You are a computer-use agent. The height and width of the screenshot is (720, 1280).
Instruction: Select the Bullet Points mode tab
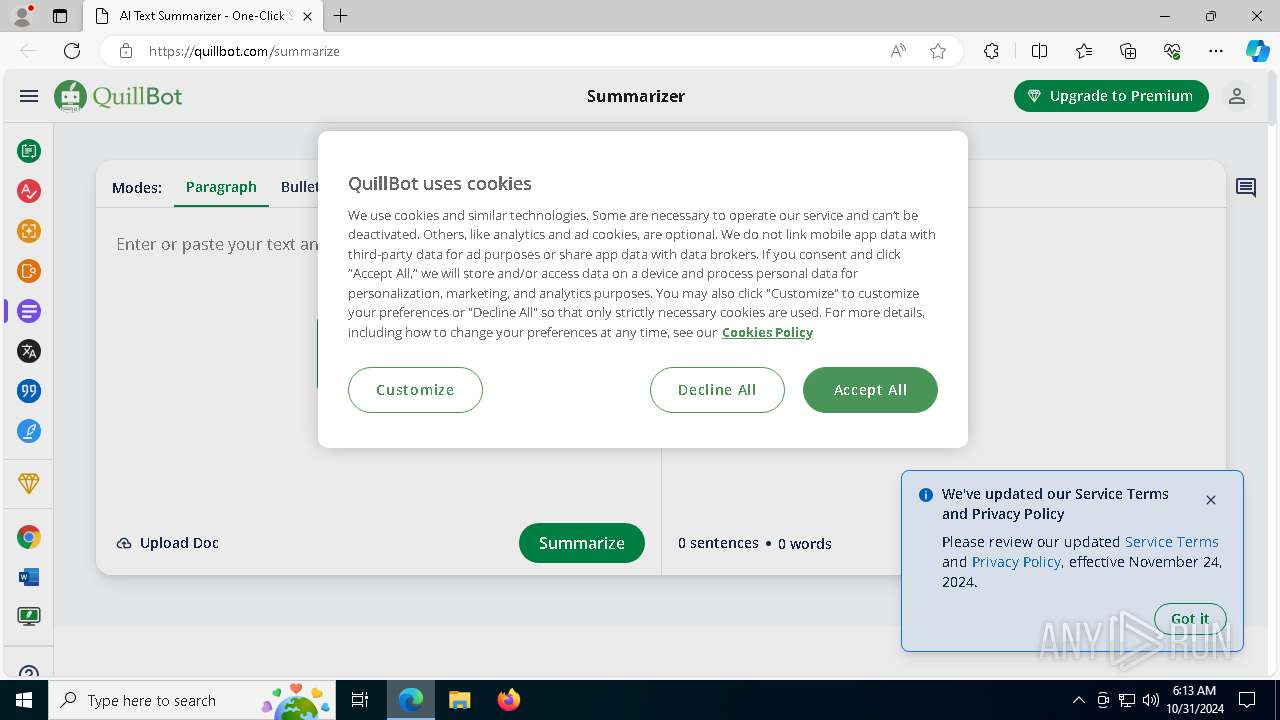[x=300, y=187]
